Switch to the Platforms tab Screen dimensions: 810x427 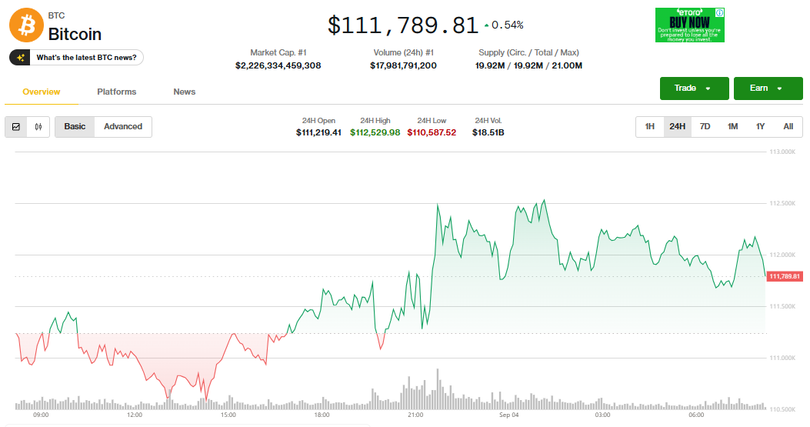117,92
